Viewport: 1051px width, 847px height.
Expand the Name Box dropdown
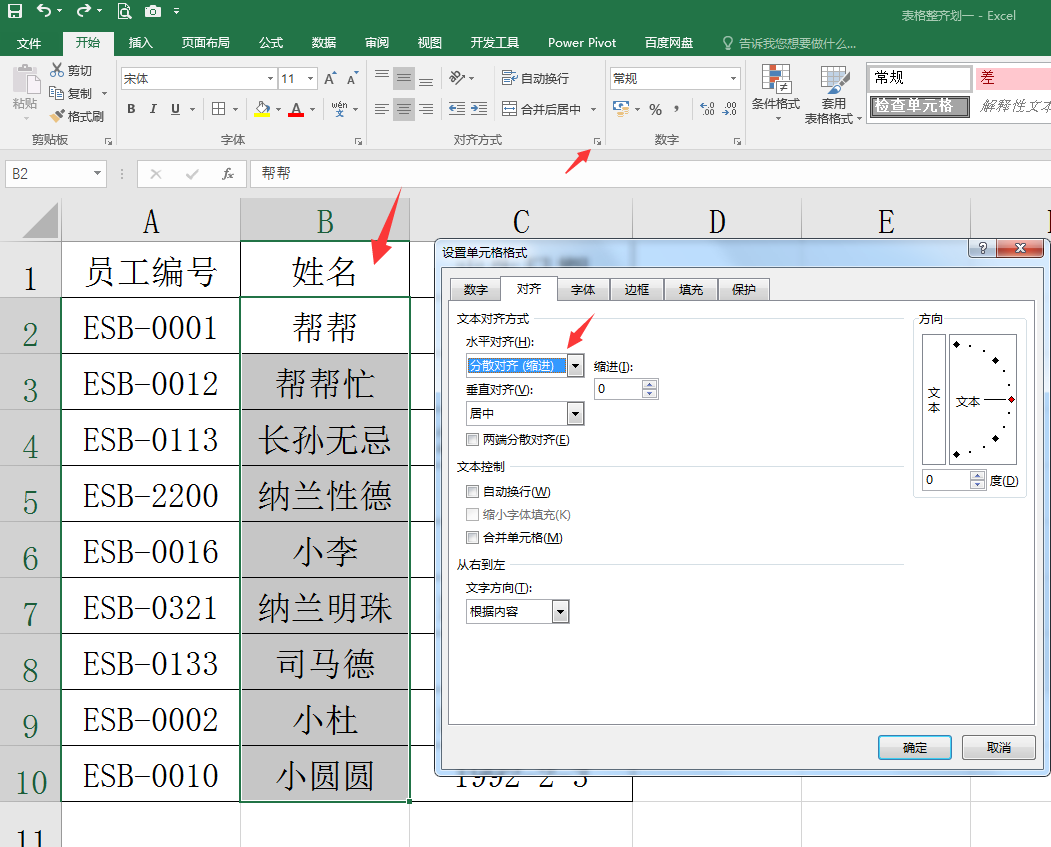coord(97,174)
